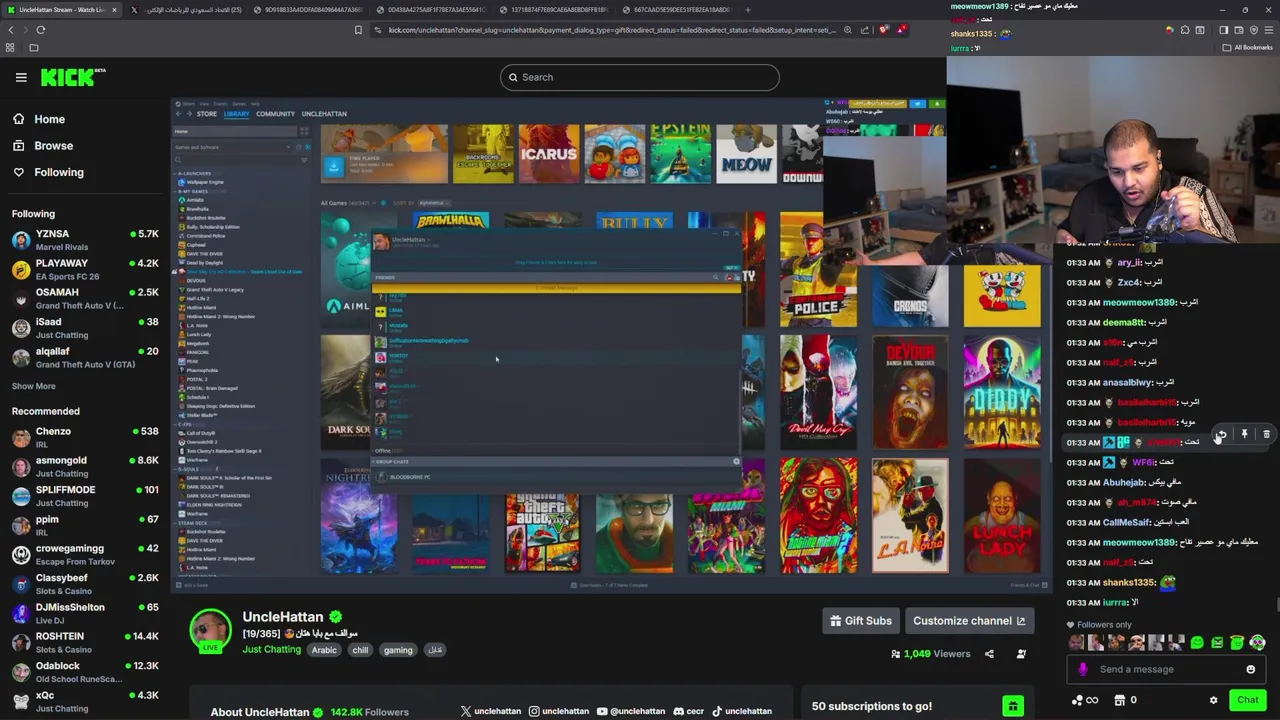This screenshot has height=720, width=1280.
Task: Select the Arabic tag
Action: tap(324, 650)
